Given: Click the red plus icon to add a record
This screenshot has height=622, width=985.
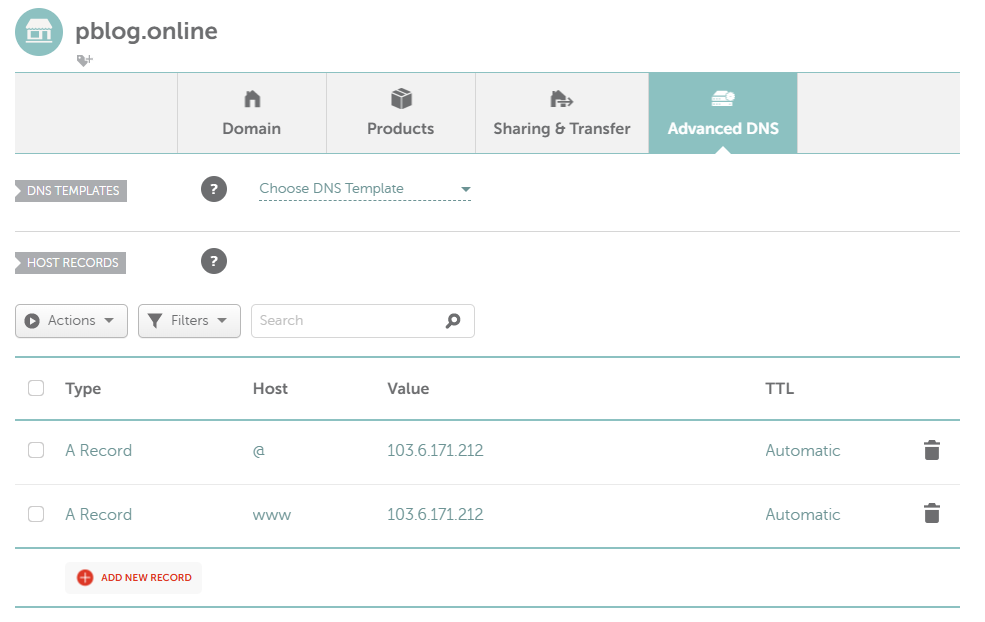Looking at the screenshot, I should pos(85,577).
